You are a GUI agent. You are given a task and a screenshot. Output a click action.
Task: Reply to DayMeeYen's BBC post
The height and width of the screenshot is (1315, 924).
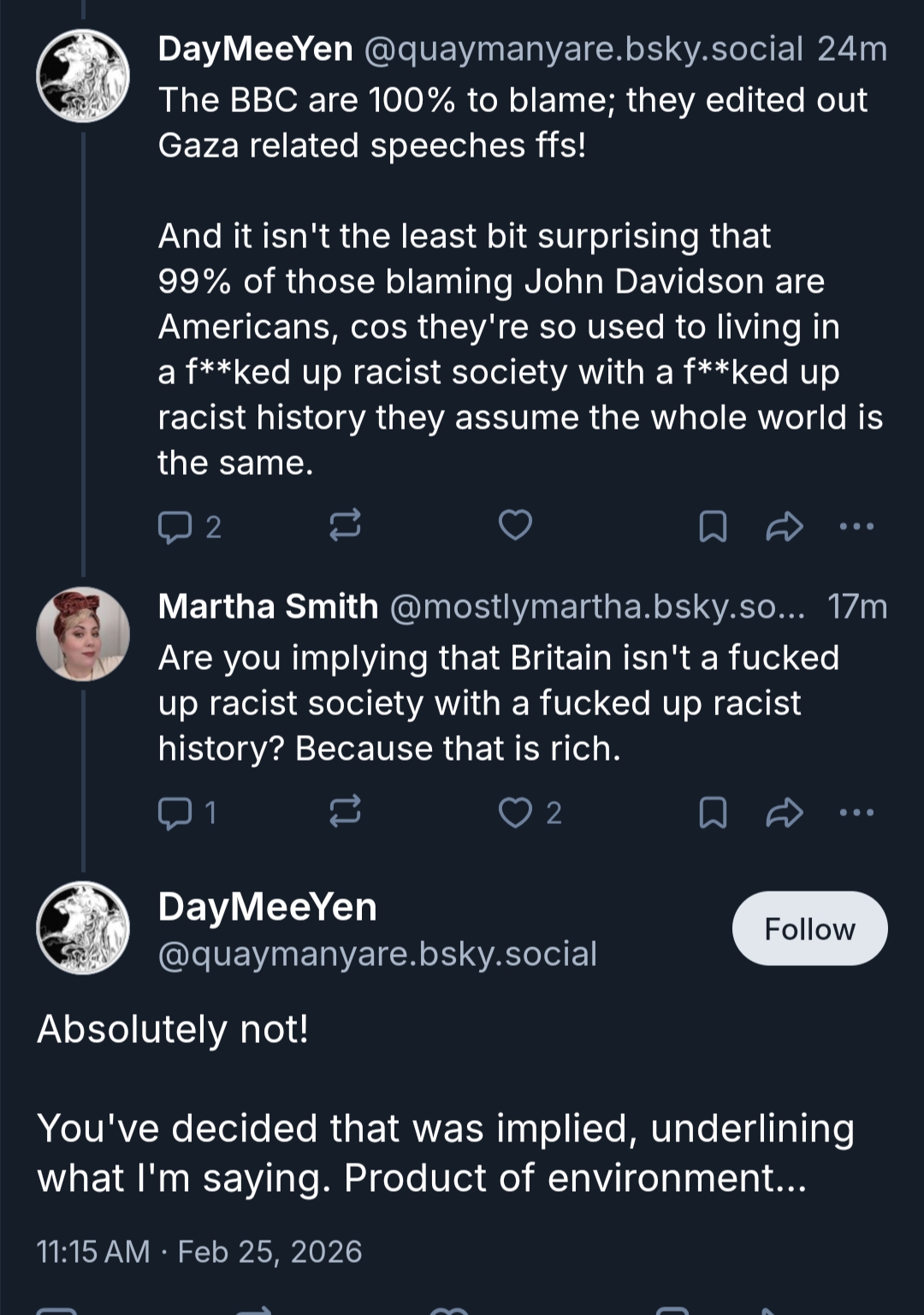coord(175,526)
